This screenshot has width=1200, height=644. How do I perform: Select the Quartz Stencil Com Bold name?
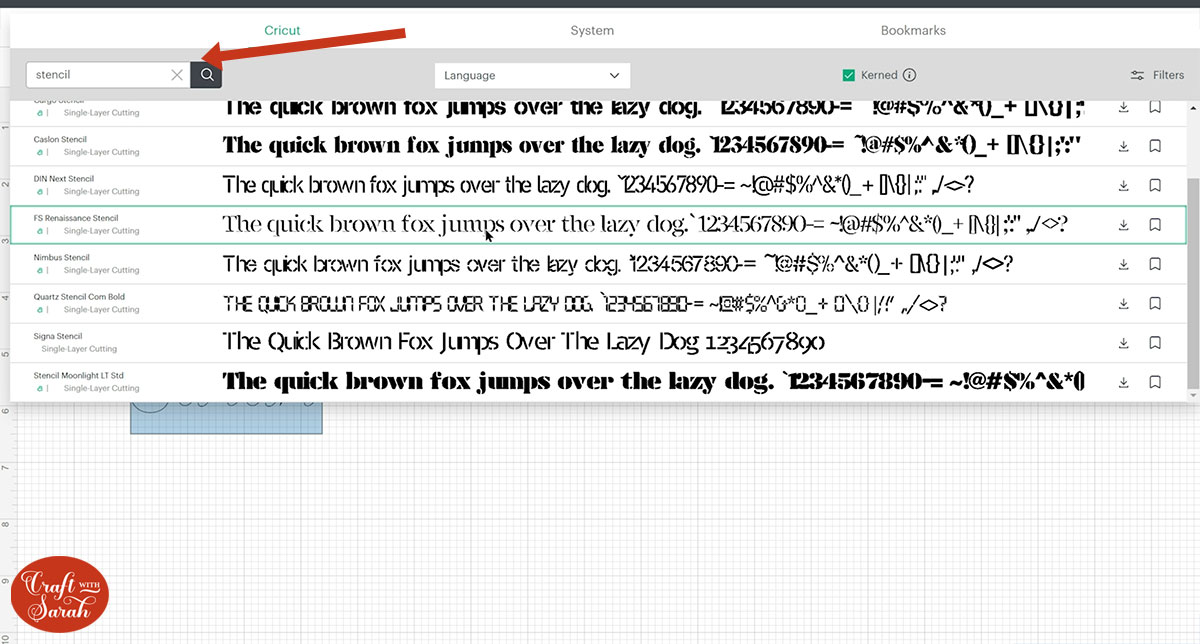[79, 297]
